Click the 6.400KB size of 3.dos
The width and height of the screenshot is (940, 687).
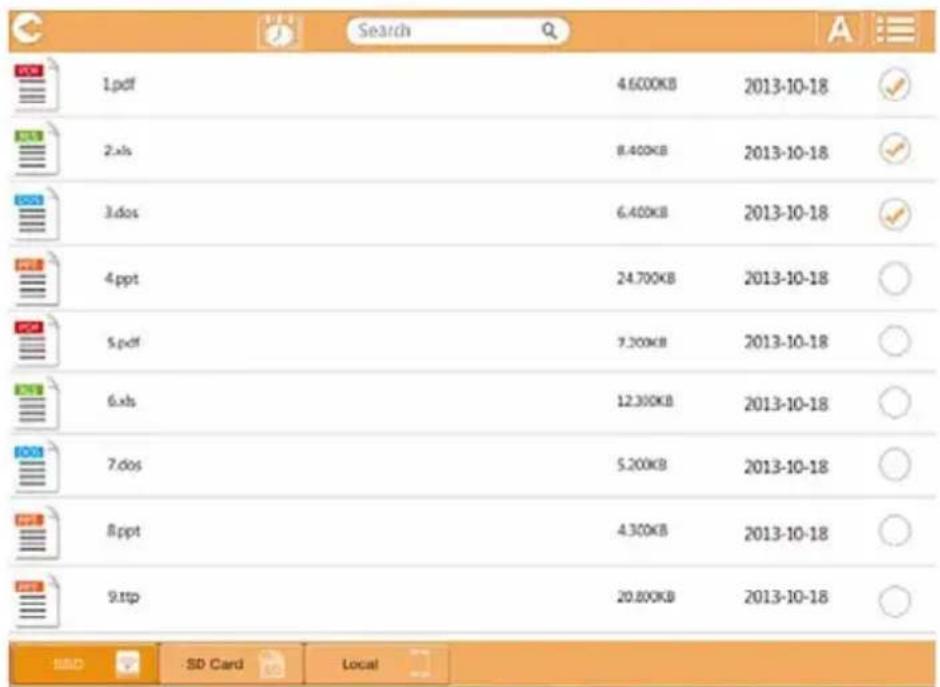(642, 213)
